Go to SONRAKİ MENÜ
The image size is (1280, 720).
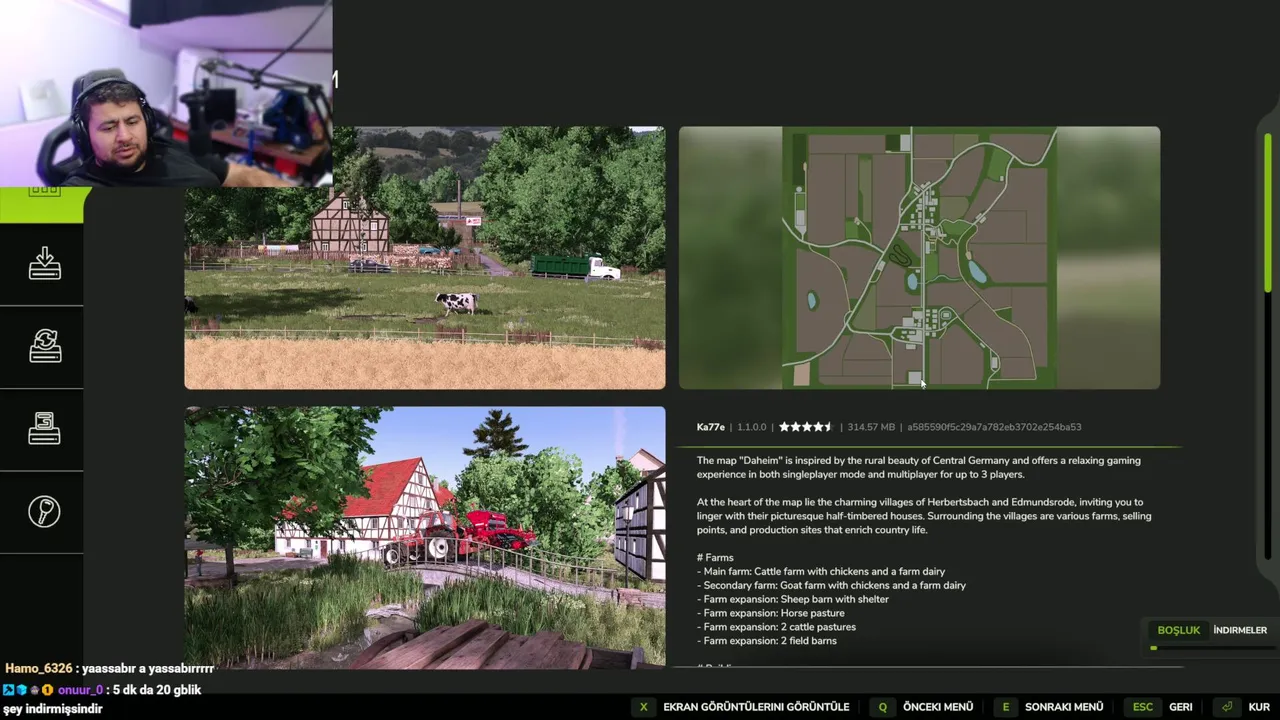click(1064, 707)
